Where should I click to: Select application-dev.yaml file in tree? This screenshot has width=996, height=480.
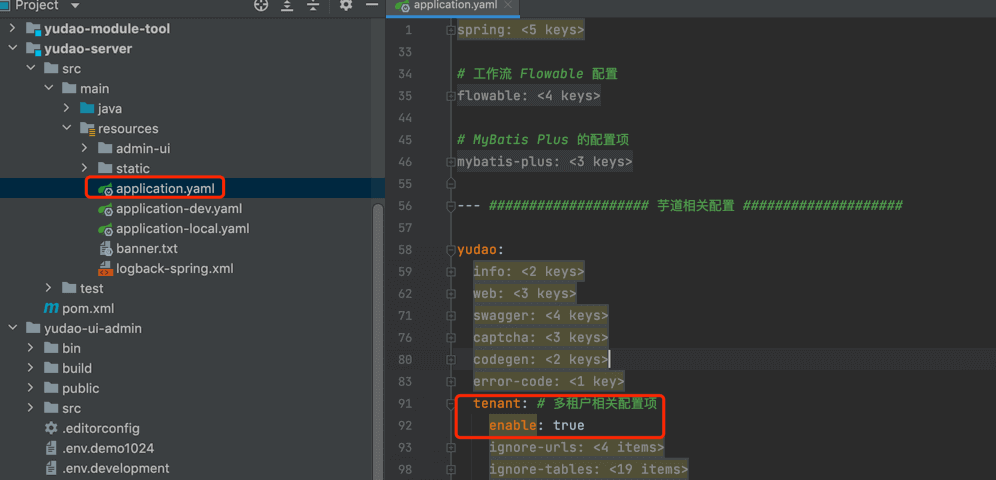(178, 209)
